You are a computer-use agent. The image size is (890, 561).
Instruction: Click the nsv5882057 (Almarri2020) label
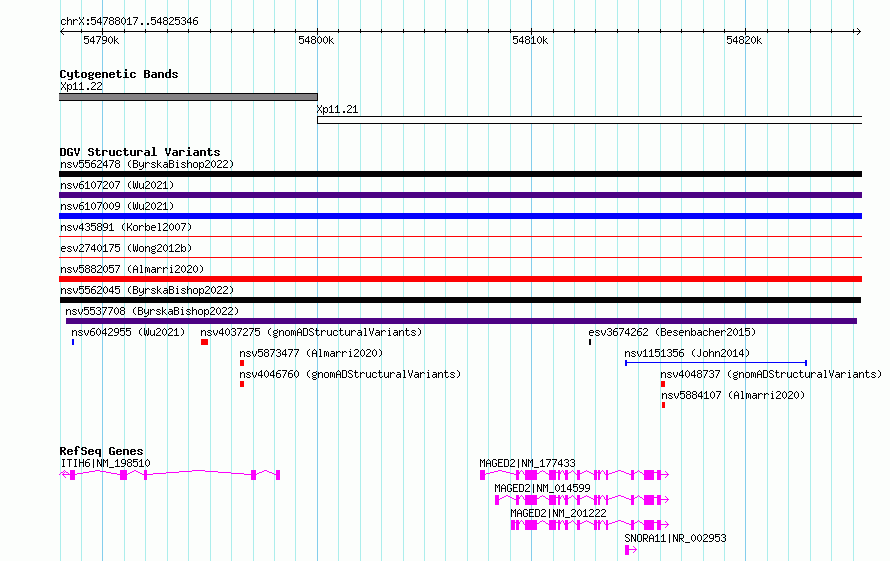[132, 269]
